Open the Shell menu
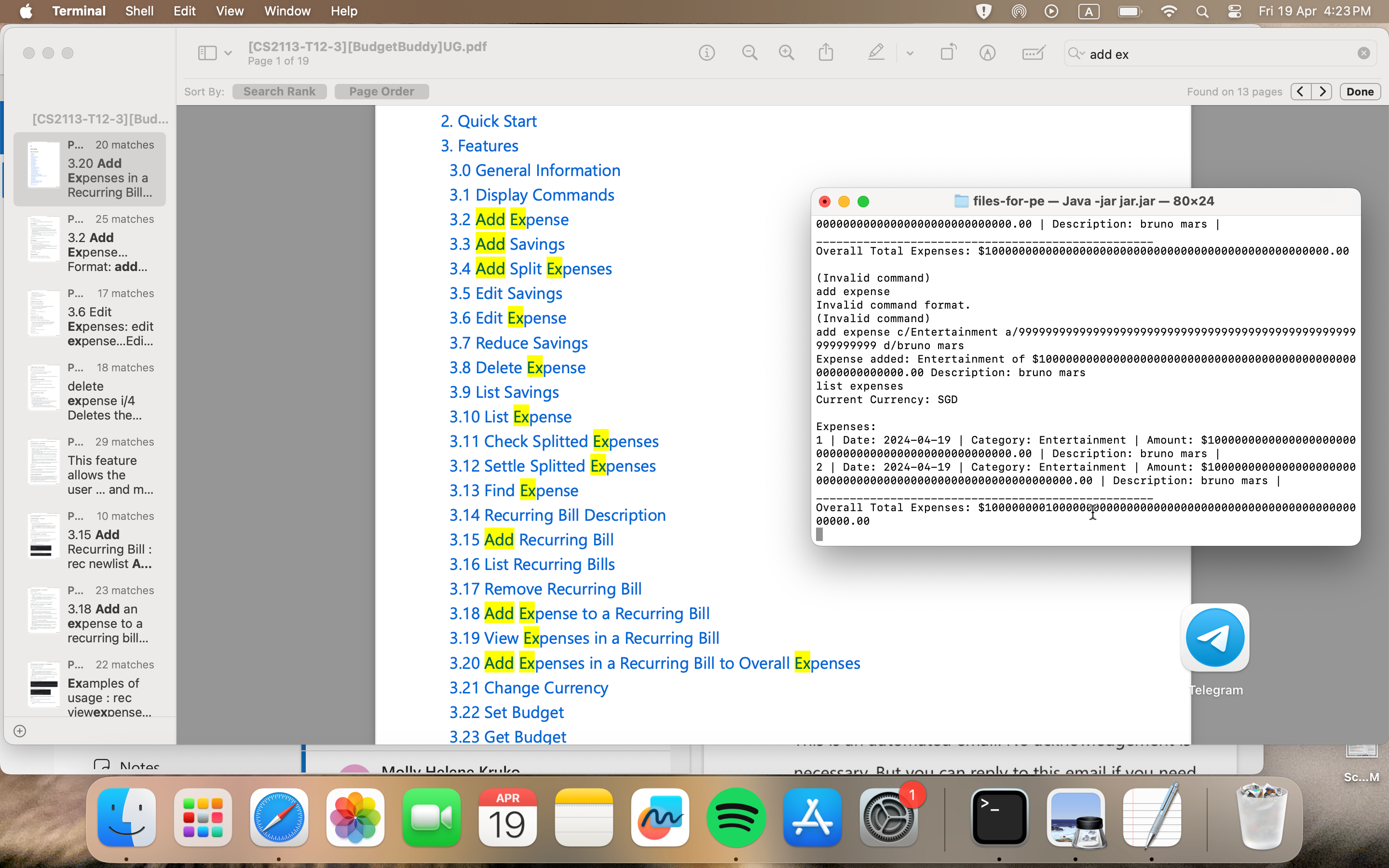 [x=139, y=11]
